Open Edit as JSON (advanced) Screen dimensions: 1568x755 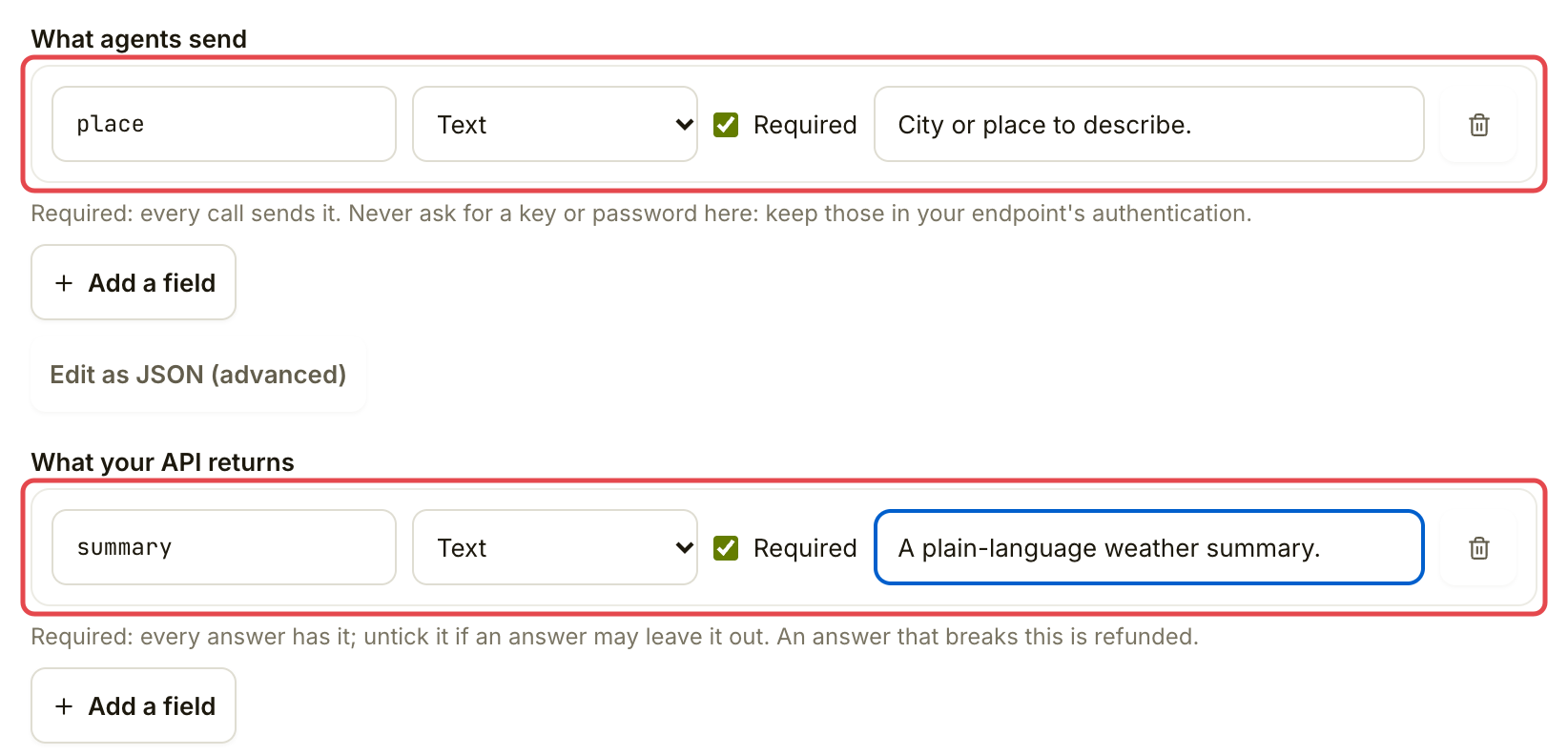pos(198,375)
